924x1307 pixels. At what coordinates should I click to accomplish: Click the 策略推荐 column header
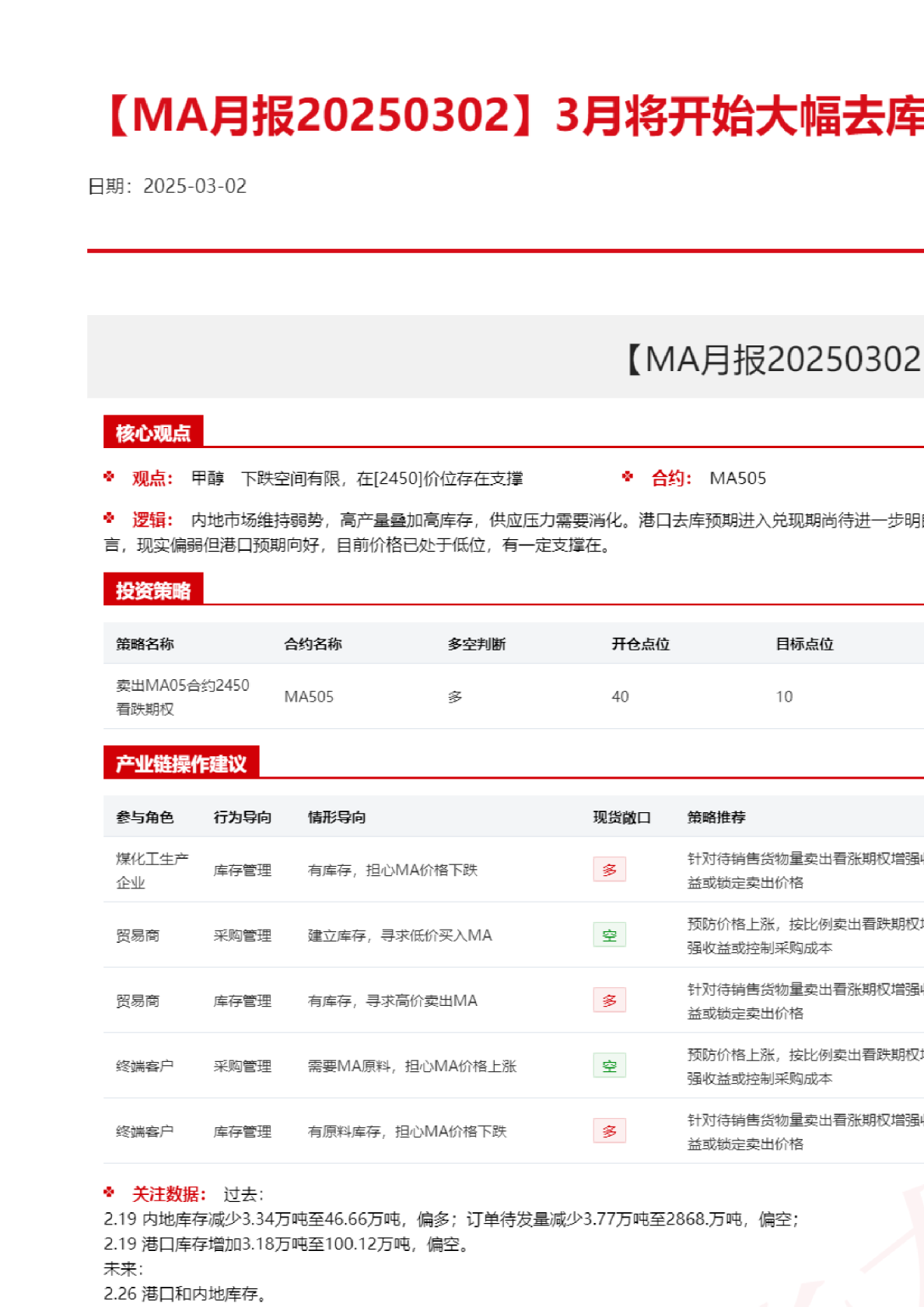tap(716, 817)
